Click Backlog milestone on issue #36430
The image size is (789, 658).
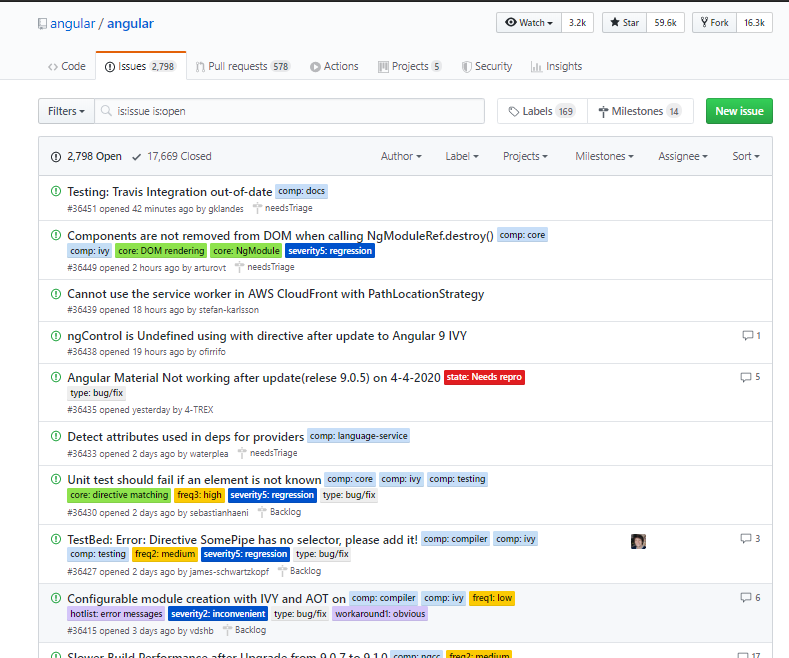click(280, 512)
